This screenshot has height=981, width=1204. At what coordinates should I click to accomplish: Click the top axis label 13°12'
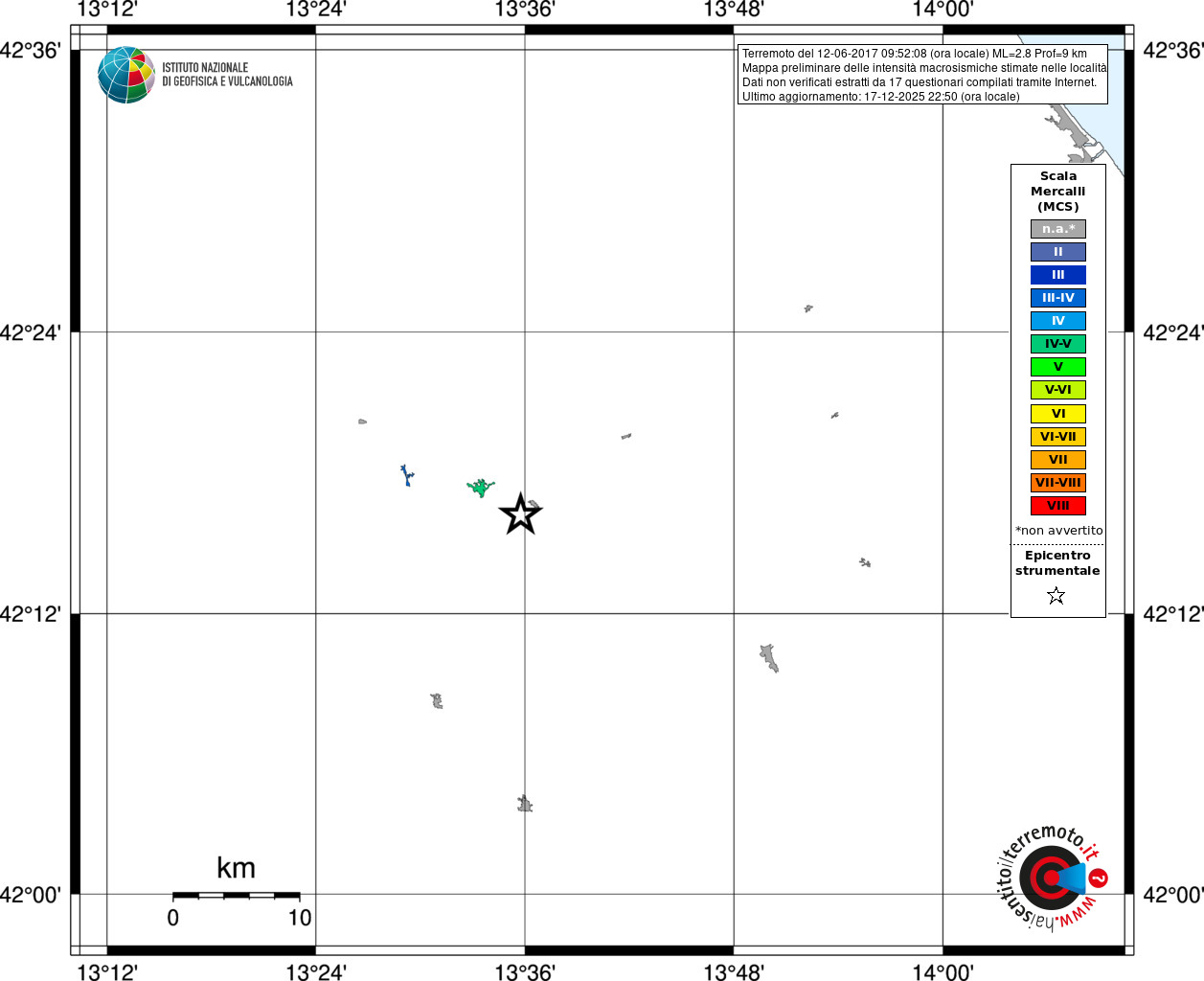pos(107,10)
